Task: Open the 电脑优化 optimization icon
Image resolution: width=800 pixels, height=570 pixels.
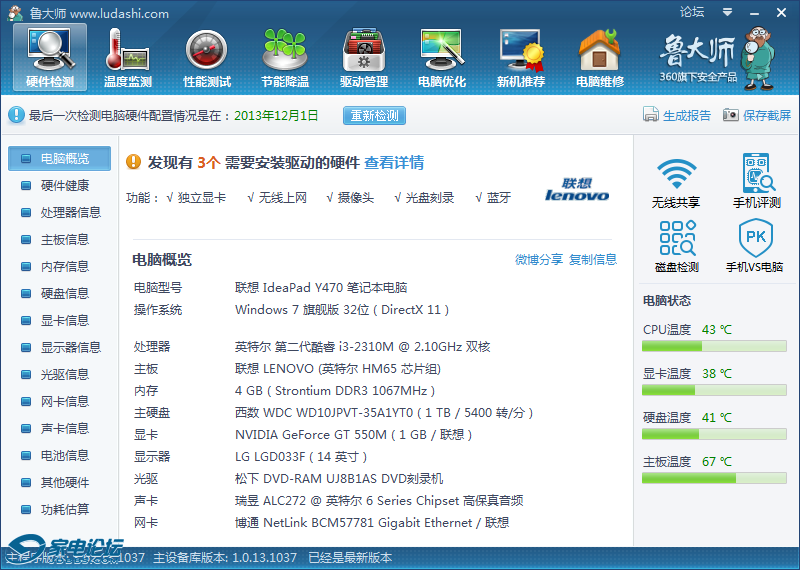Action: pyautogui.click(x=442, y=57)
